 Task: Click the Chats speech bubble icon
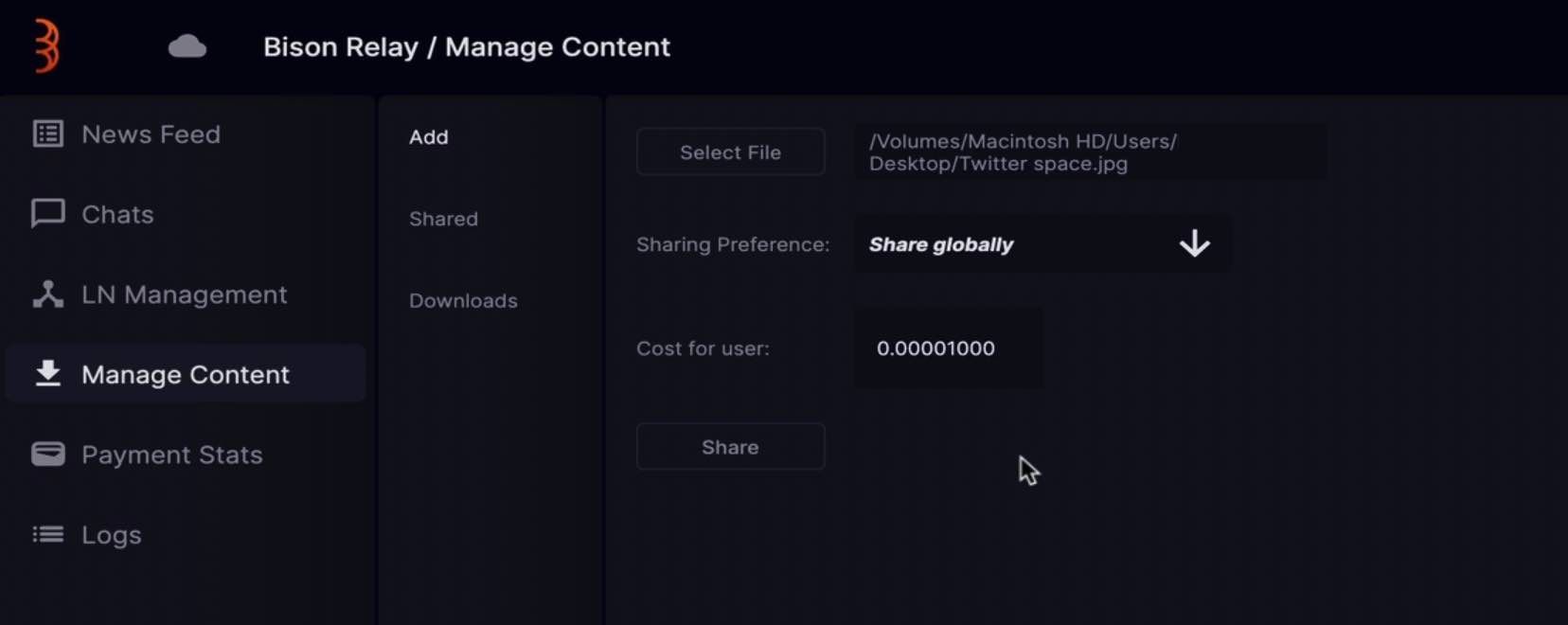click(48, 214)
